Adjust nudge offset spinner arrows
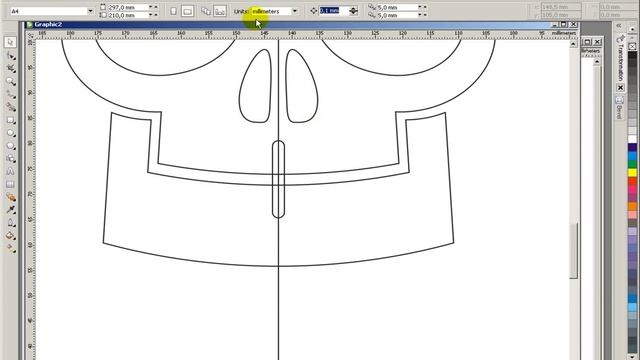This screenshot has width=640, height=360. click(x=353, y=11)
